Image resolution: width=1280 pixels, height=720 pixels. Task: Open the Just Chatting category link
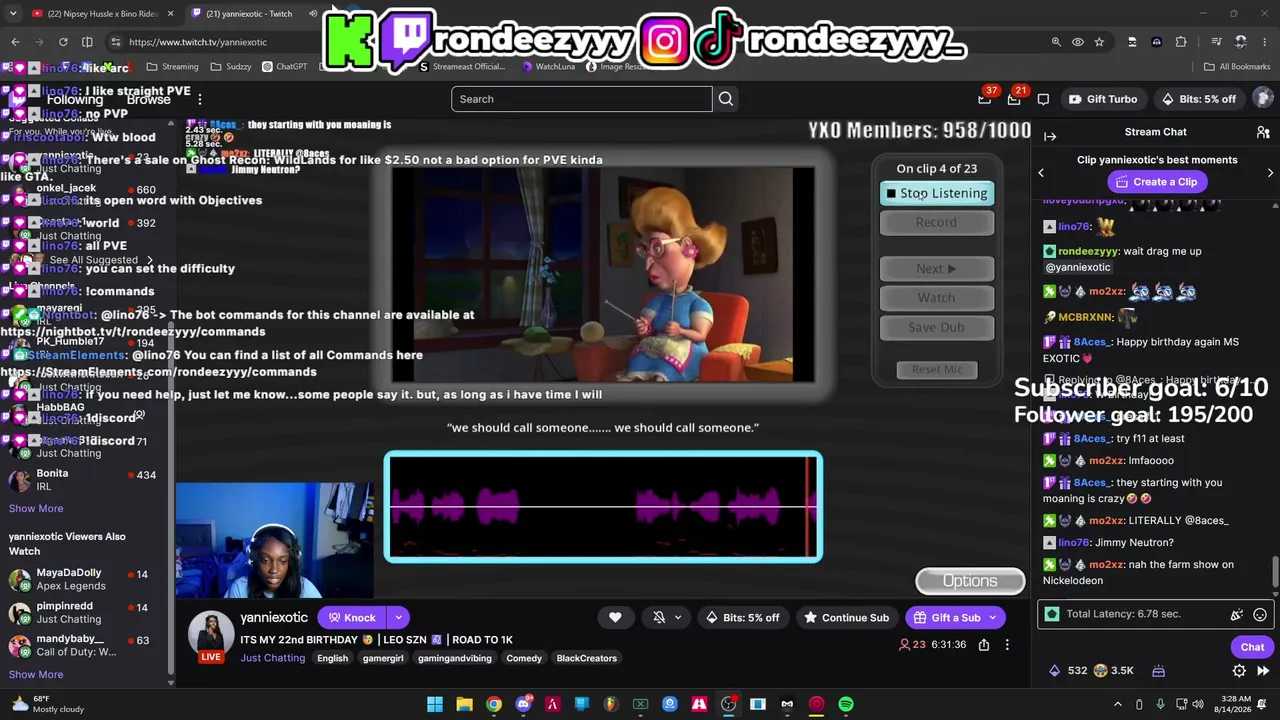click(272, 658)
